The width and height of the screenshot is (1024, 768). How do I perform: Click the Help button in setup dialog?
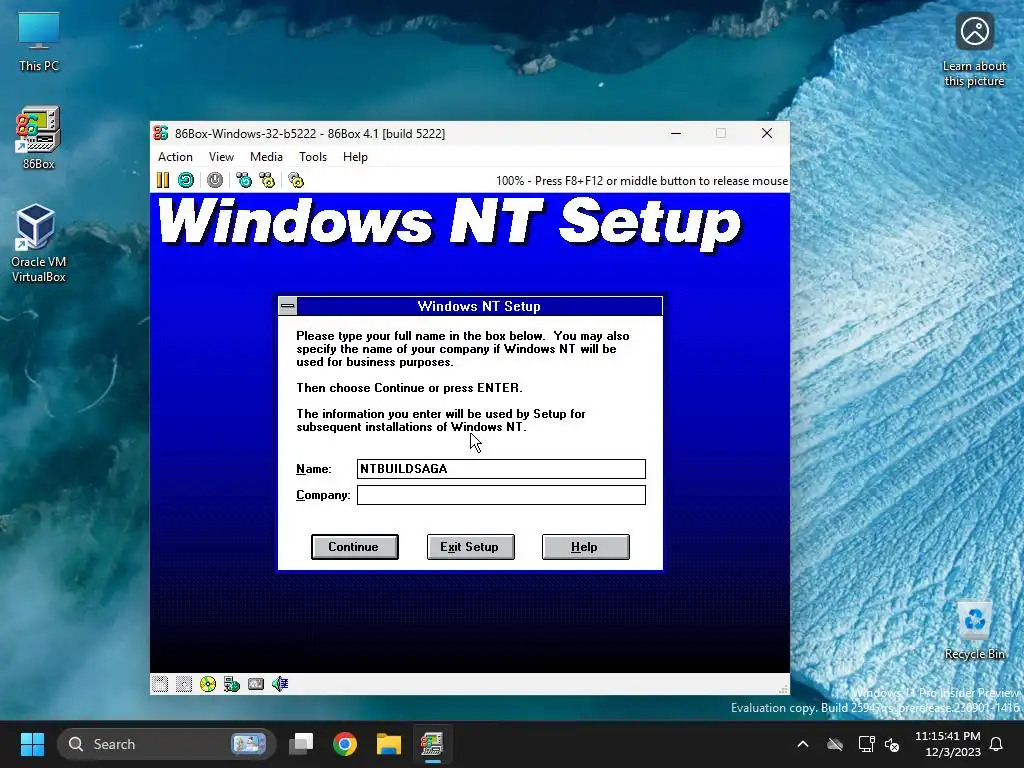585,547
